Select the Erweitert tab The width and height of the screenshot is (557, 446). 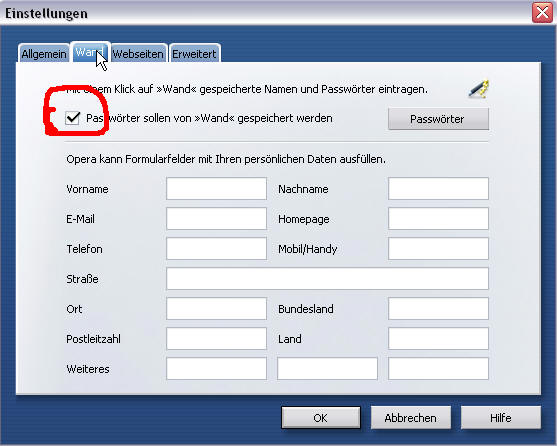pyautogui.click(x=194, y=54)
